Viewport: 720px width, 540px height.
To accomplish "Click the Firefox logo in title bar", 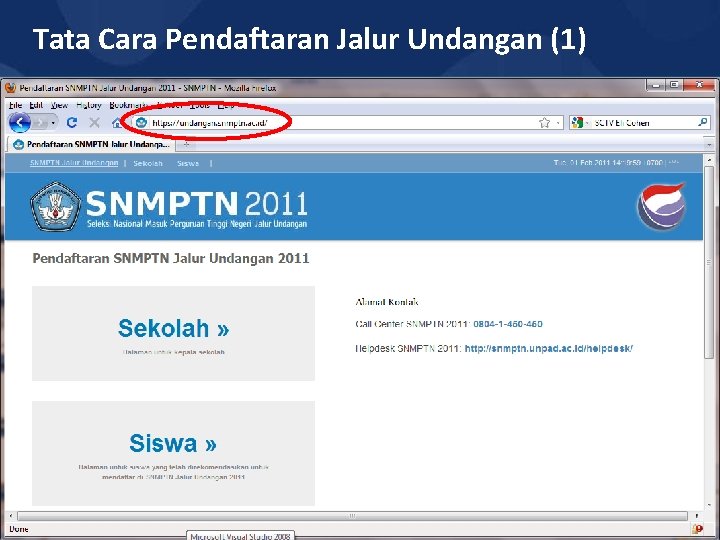I will coord(10,88).
